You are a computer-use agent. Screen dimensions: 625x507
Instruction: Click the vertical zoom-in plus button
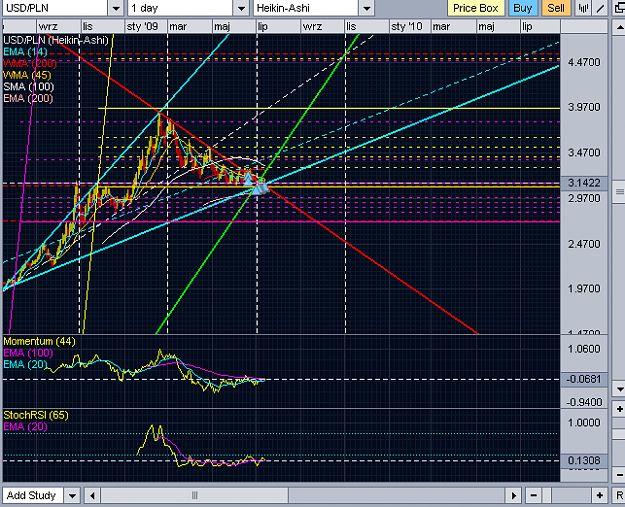619,409
